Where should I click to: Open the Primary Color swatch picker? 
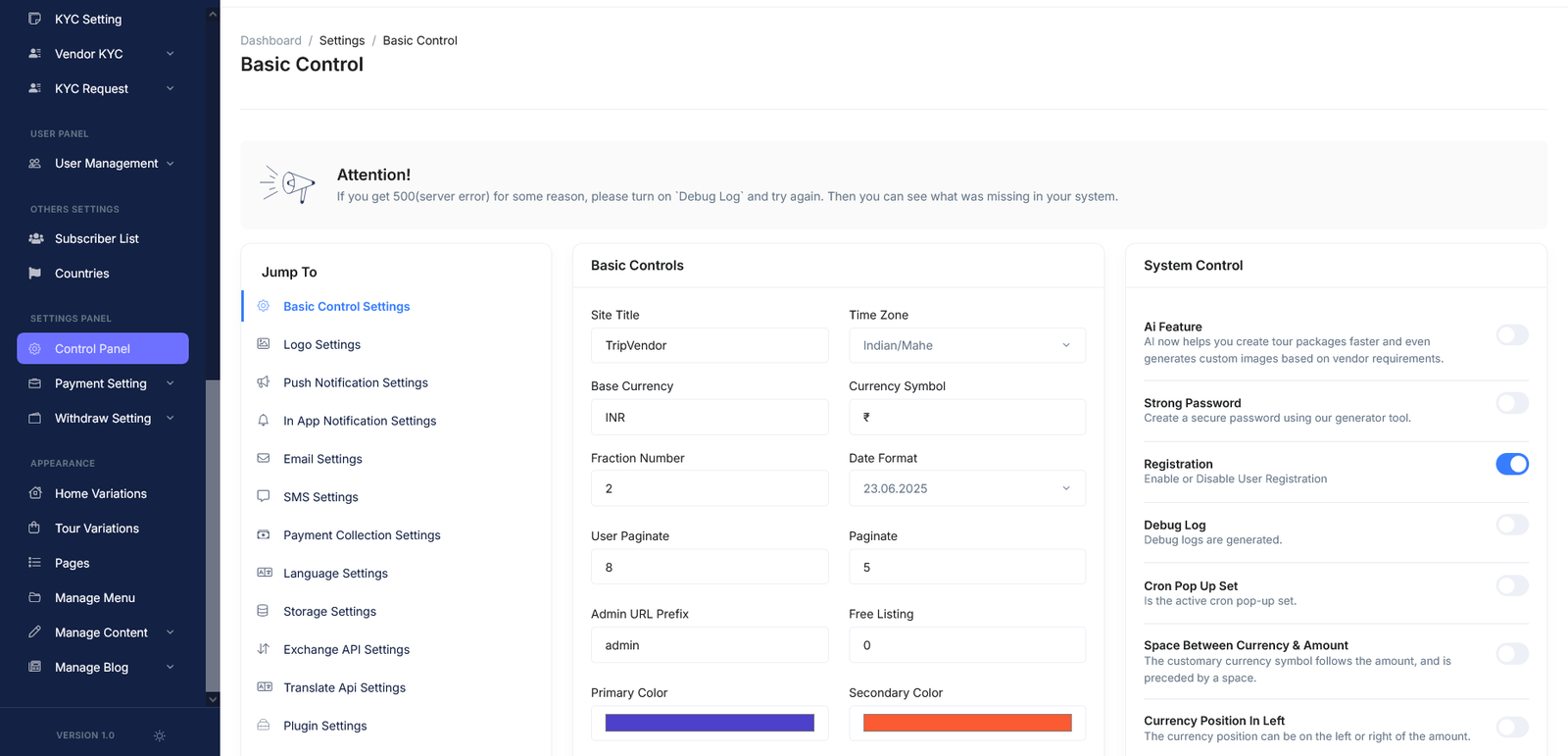pyautogui.click(x=710, y=723)
